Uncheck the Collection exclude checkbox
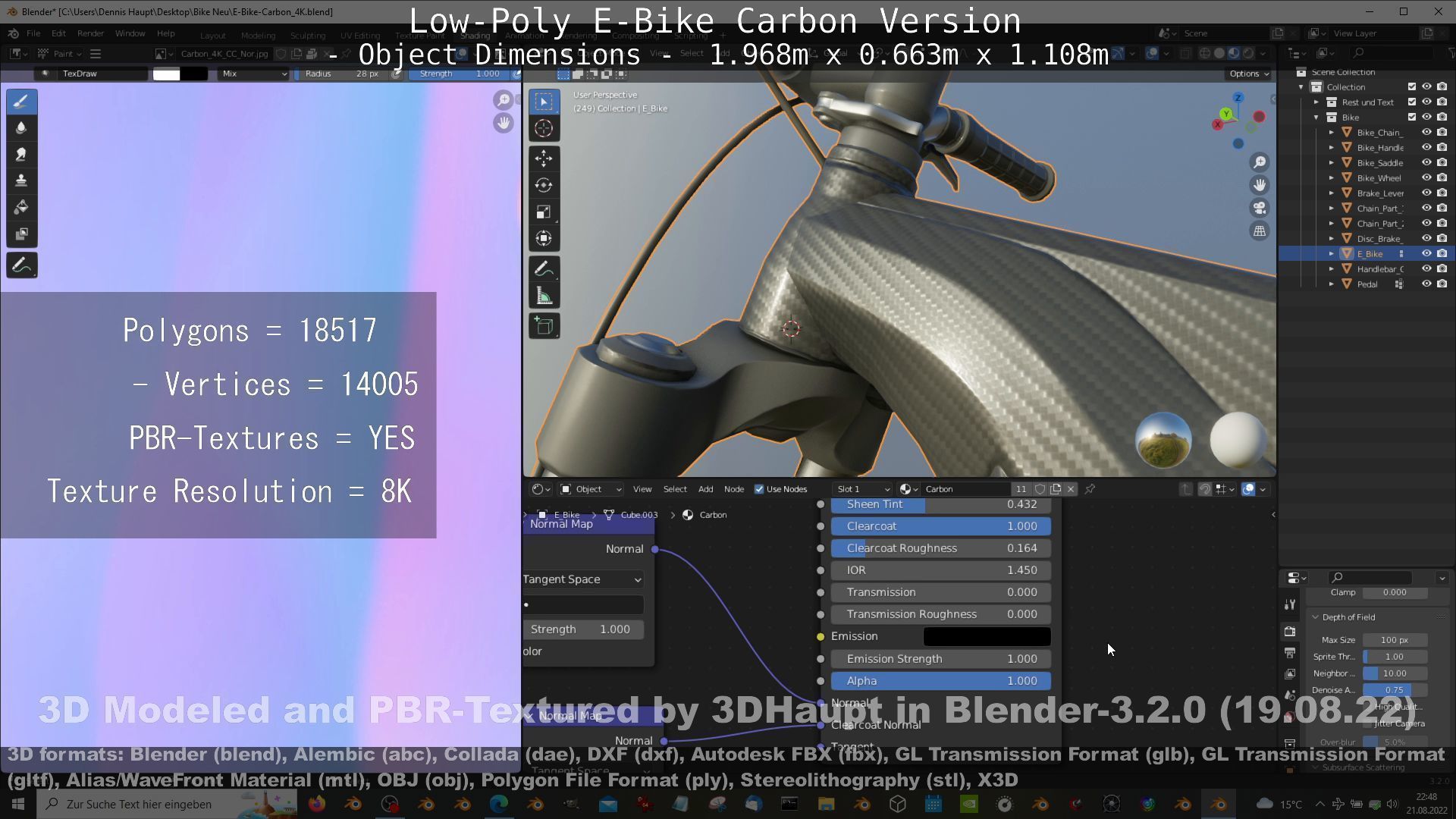This screenshot has height=819, width=1456. (1412, 86)
